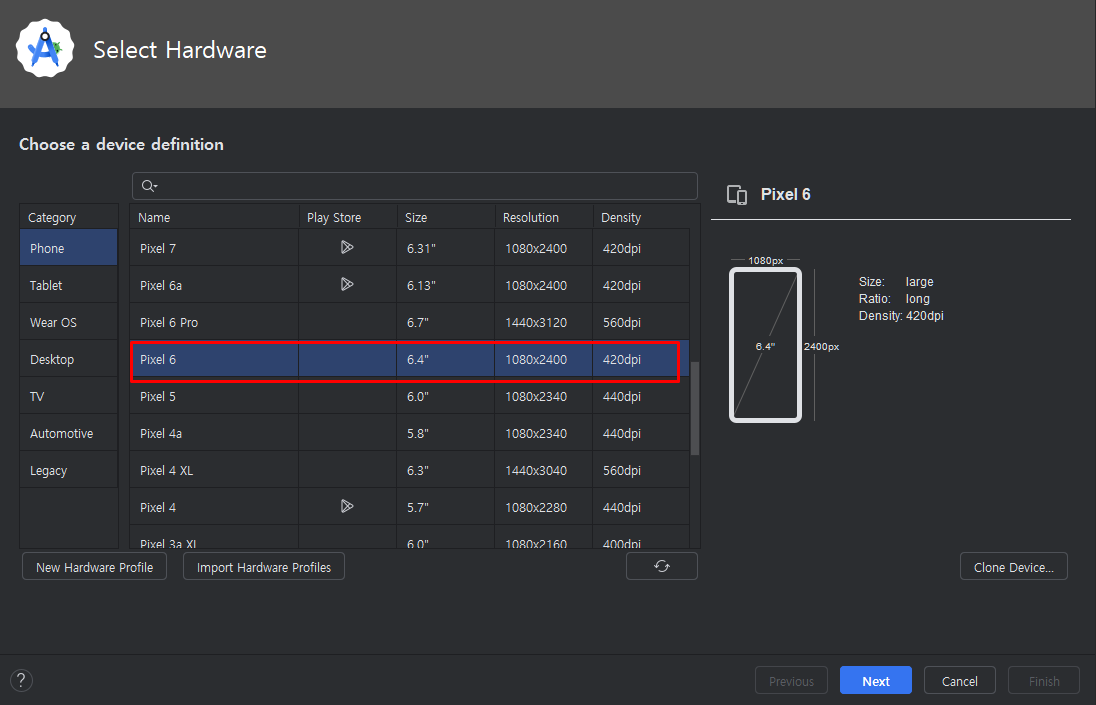The image size is (1096, 705).
Task: Click the refresh device list icon button
Action: (x=662, y=567)
